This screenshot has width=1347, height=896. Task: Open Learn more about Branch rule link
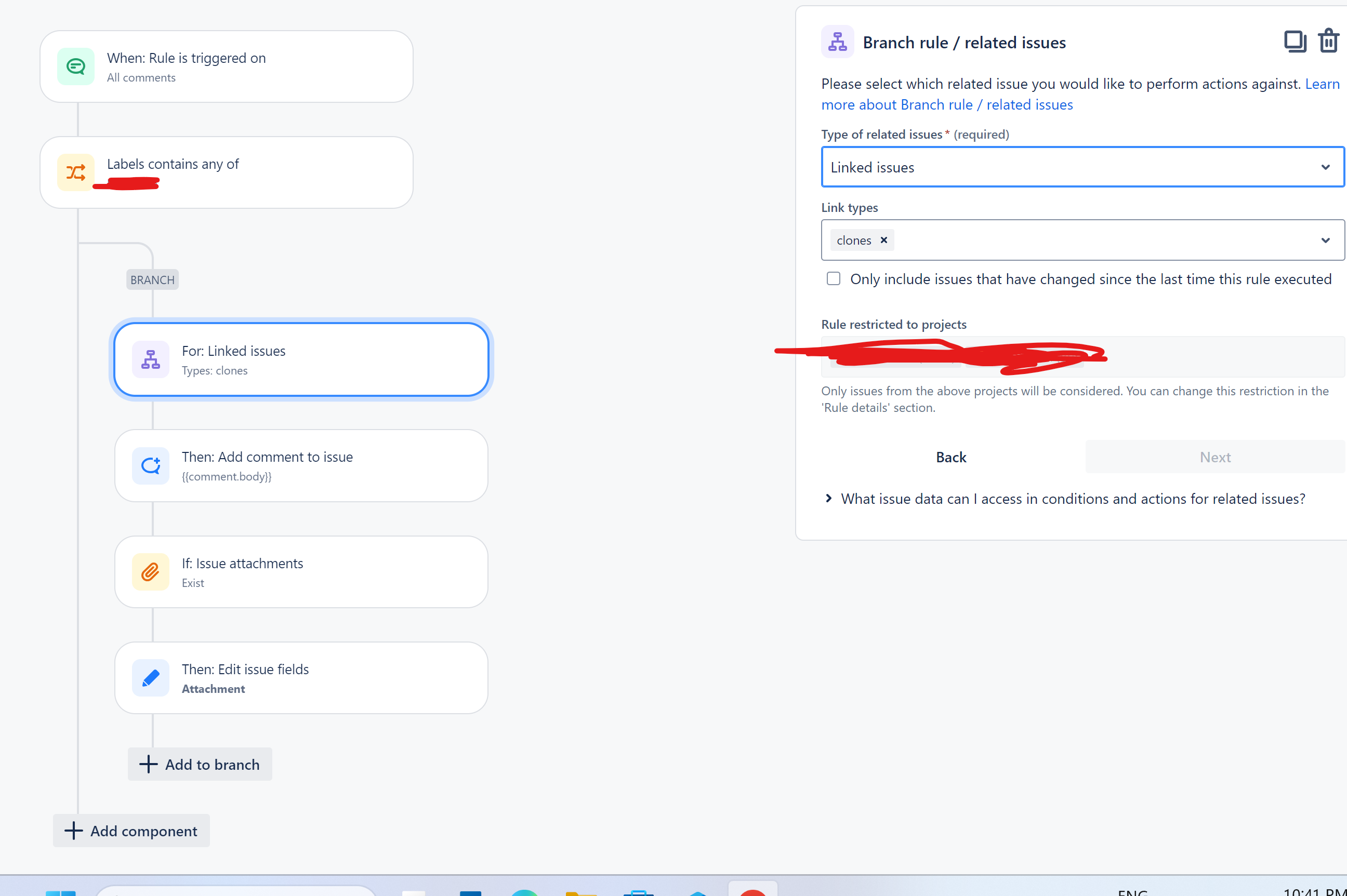(x=947, y=104)
